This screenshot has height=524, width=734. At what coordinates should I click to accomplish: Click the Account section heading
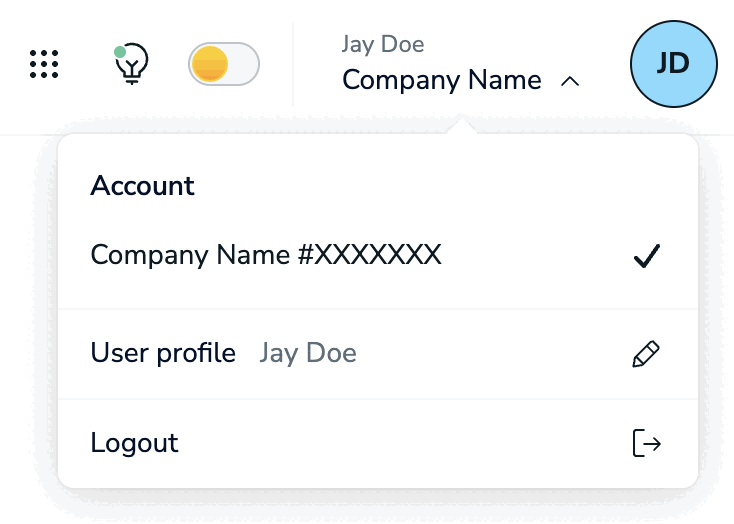point(142,186)
